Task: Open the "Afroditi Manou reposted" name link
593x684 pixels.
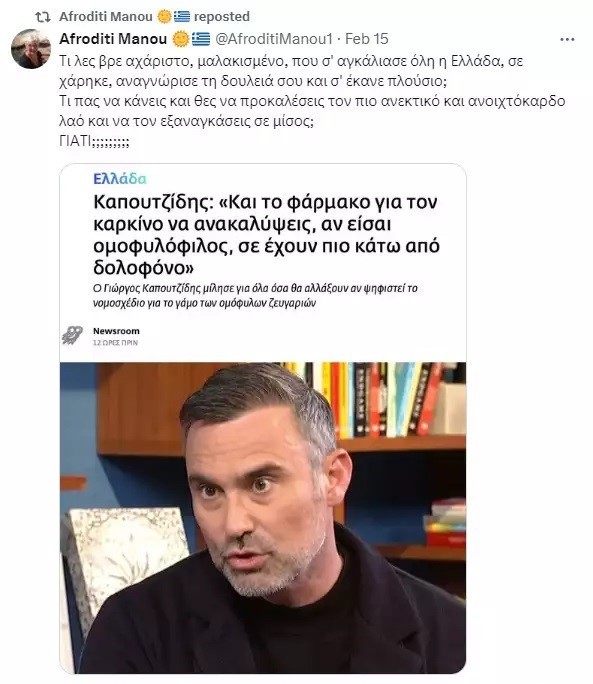Action: pyautogui.click(x=106, y=17)
